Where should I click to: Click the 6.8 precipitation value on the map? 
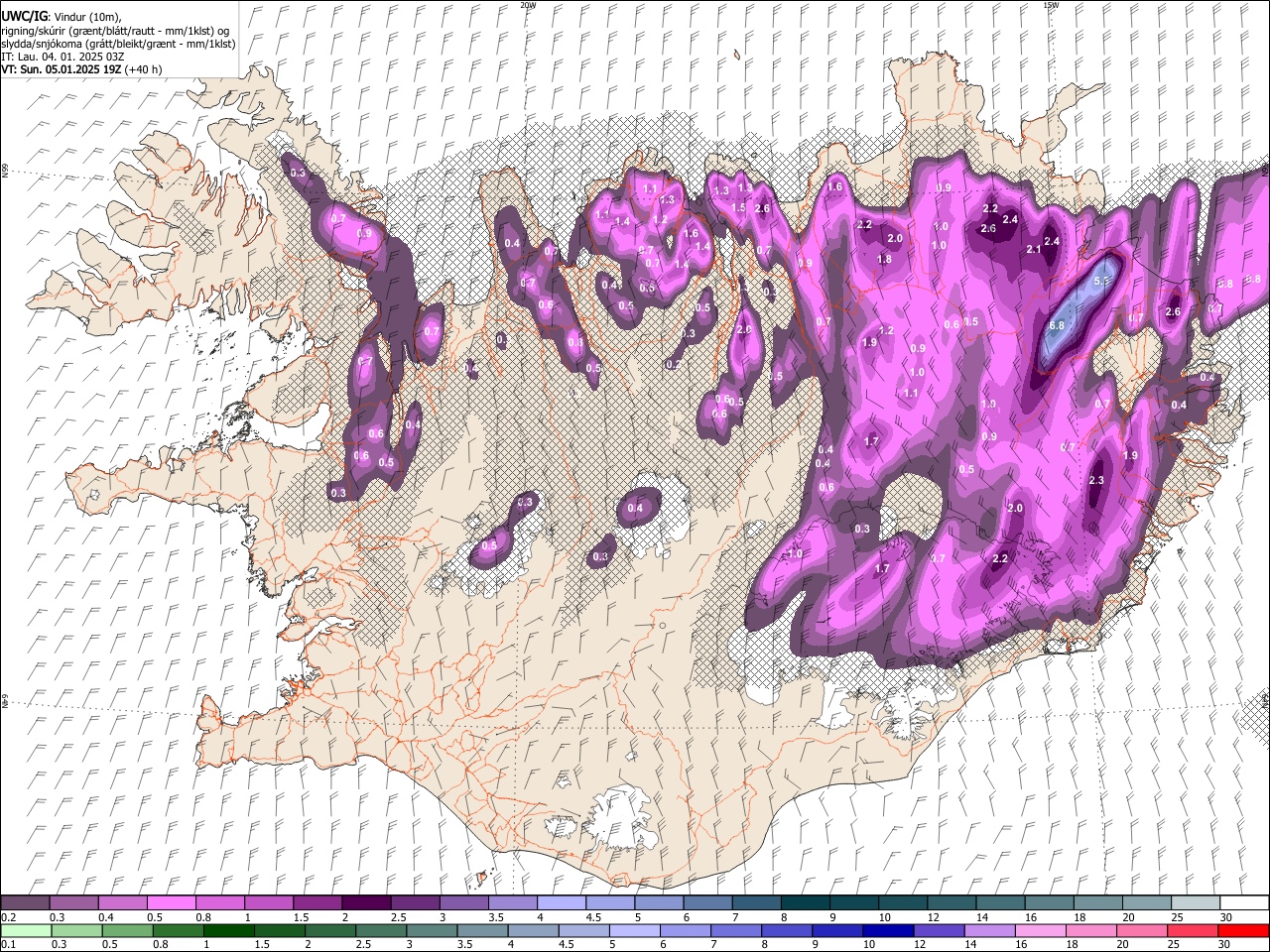pos(1057,325)
